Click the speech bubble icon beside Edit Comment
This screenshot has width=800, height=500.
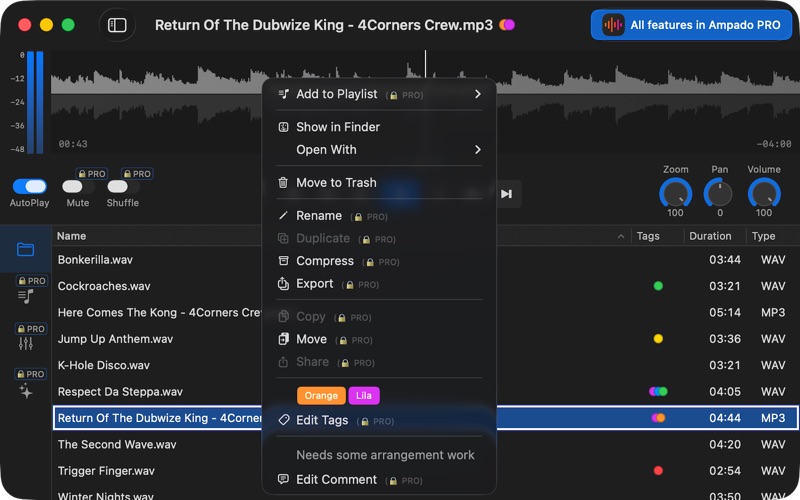[x=283, y=479]
